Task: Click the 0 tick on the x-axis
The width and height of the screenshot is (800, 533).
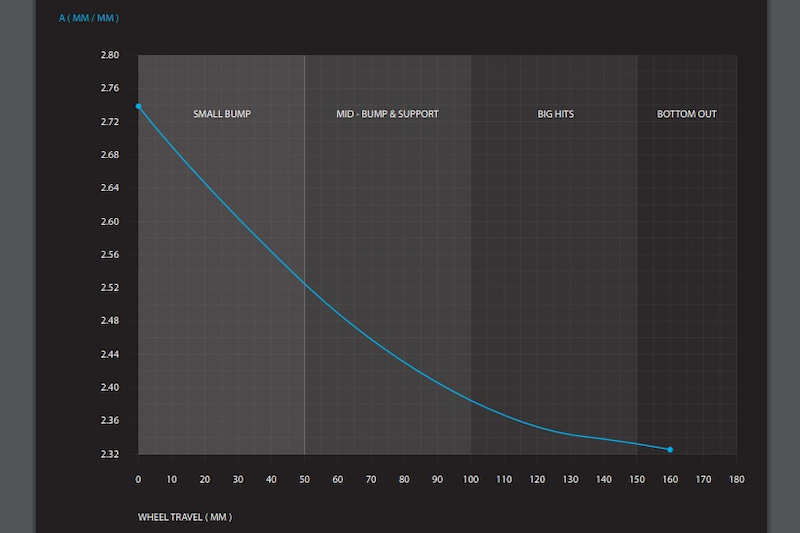Action: pos(138,480)
